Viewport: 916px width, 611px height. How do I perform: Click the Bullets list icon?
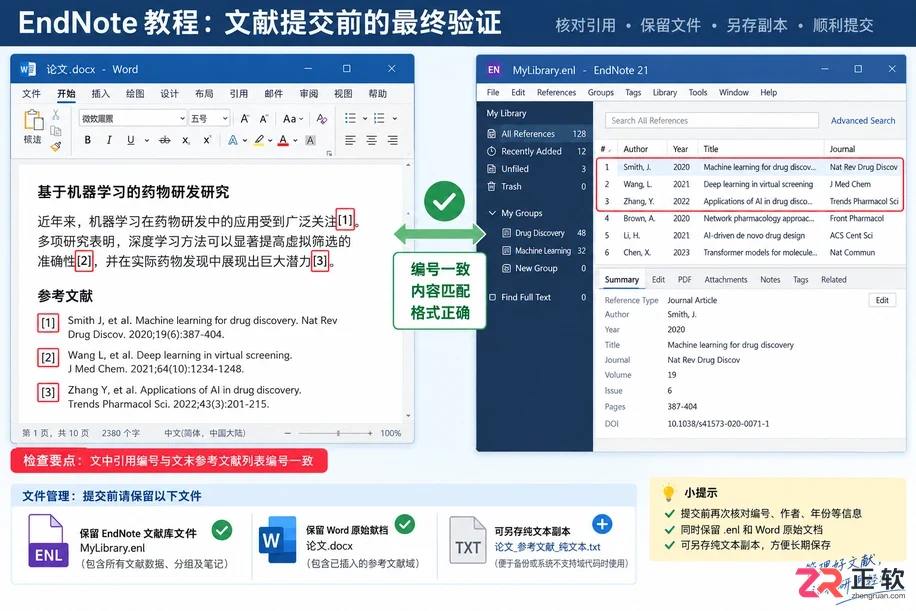351,118
